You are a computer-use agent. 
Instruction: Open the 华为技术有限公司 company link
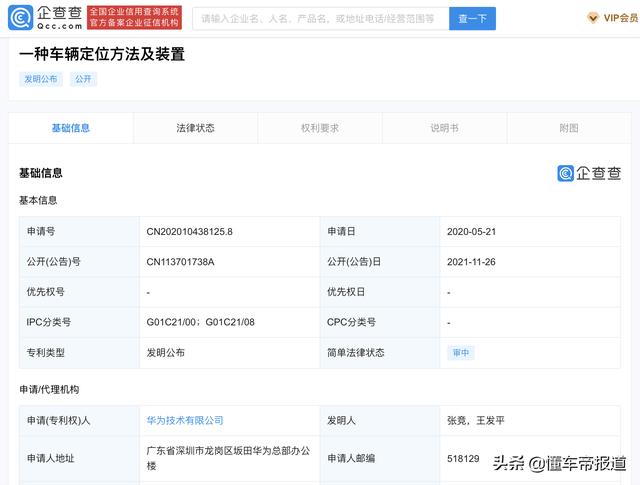pyautogui.click(x=185, y=420)
